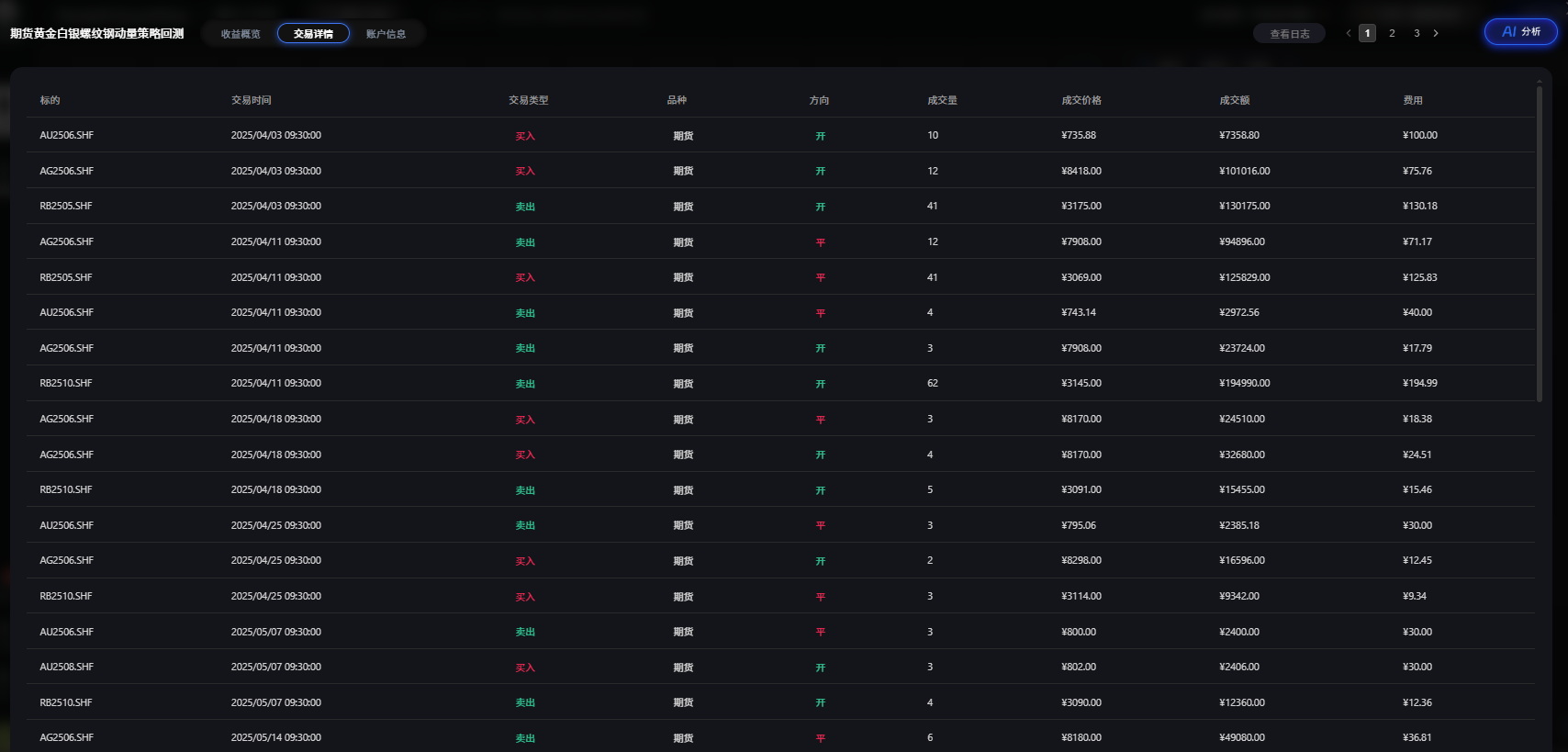Click the amount ¥2385.18
This screenshot has width=1568, height=752.
tap(1239, 525)
